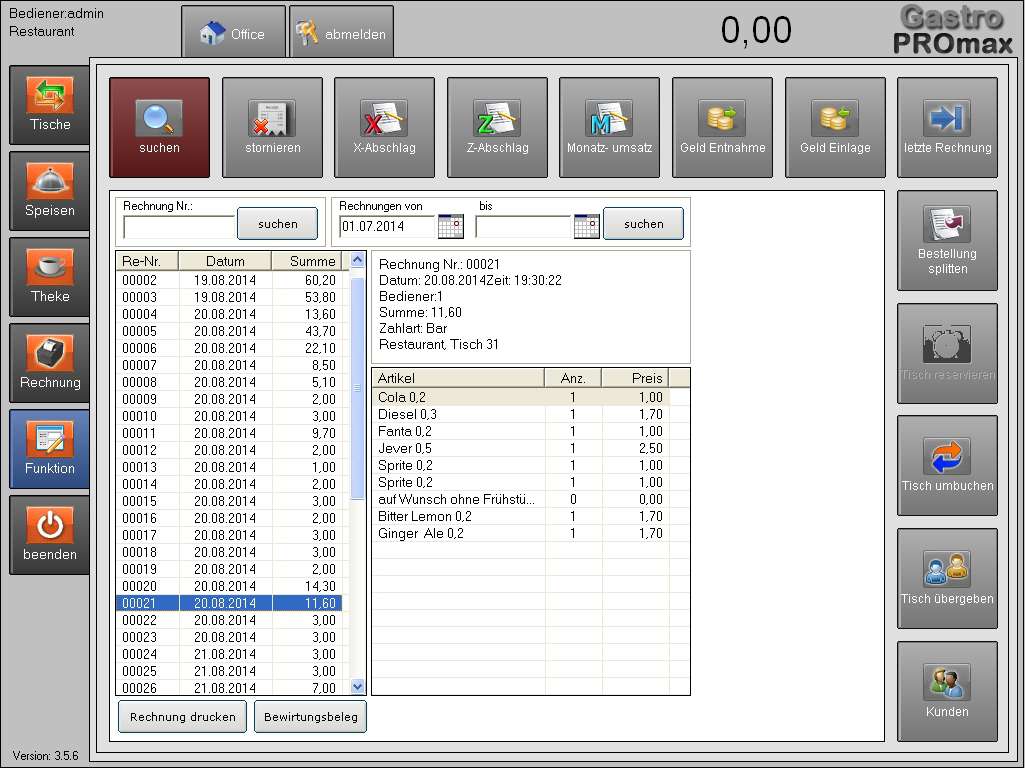Cancel a receipt with stornieren
The width and height of the screenshot is (1025, 768).
click(x=273, y=127)
